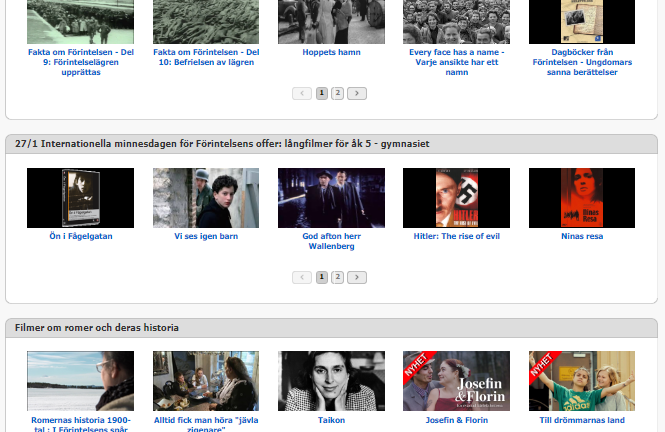Open the Ninas resa title link
The image size is (665, 432).
[x=582, y=236]
